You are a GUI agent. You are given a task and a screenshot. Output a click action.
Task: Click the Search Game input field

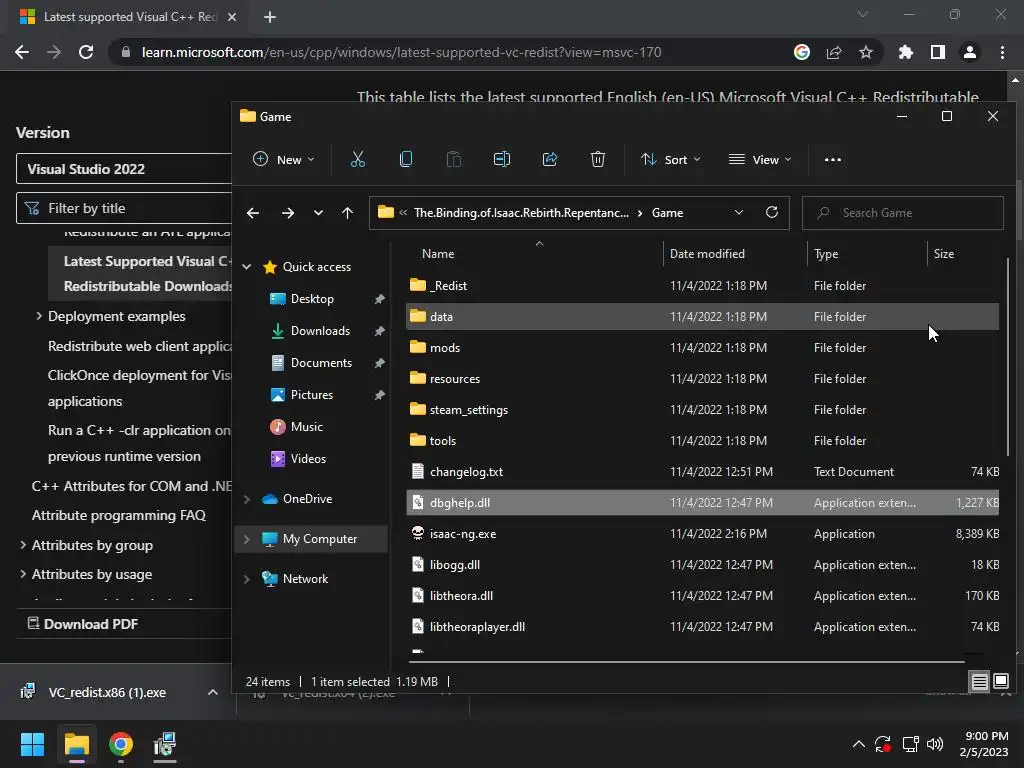pyautogui.click(x=903, y=213)
